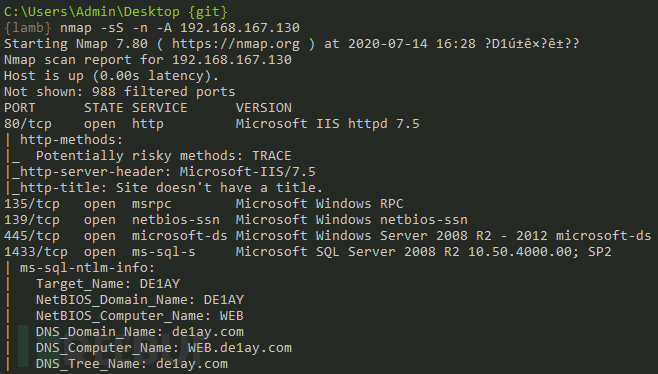Click the 139/tcp port entry

tap(32, 220)
